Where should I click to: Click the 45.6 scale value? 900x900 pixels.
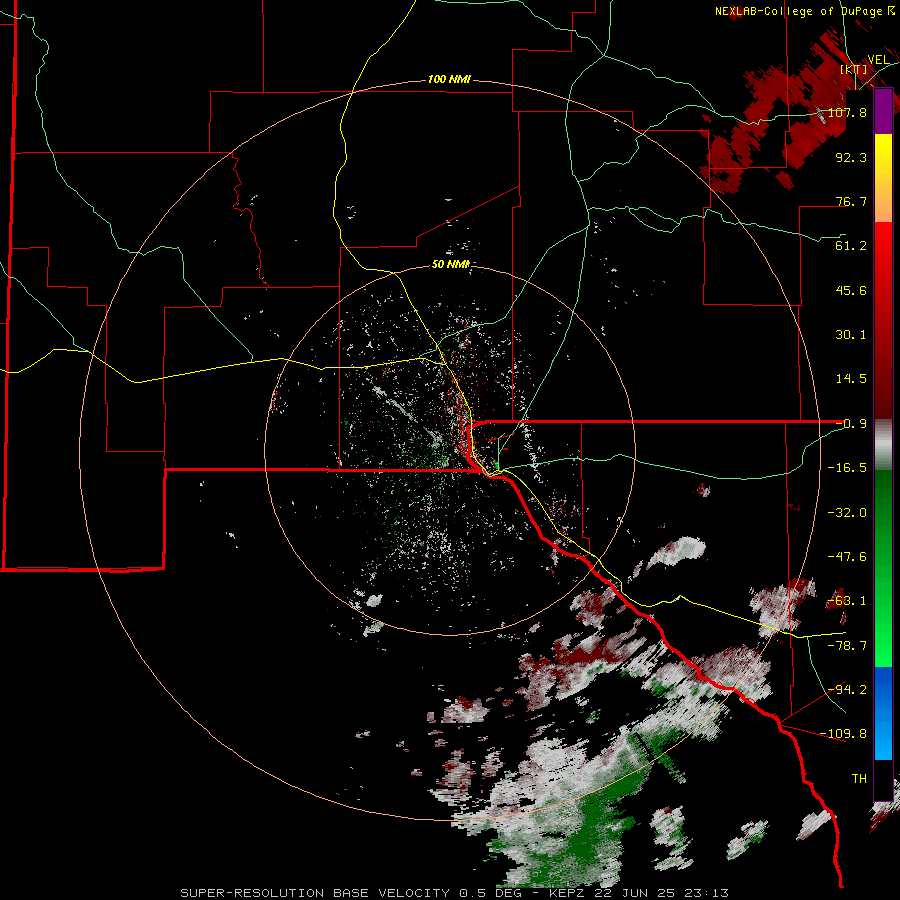(x=851, y=290)
